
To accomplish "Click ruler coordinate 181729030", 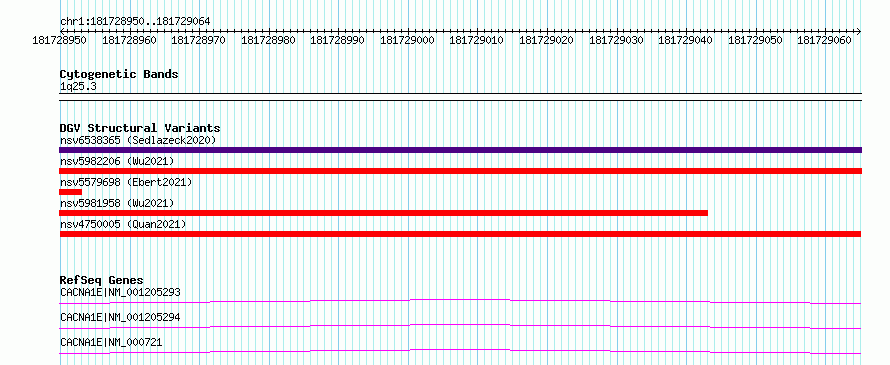I will click(616, 40).
